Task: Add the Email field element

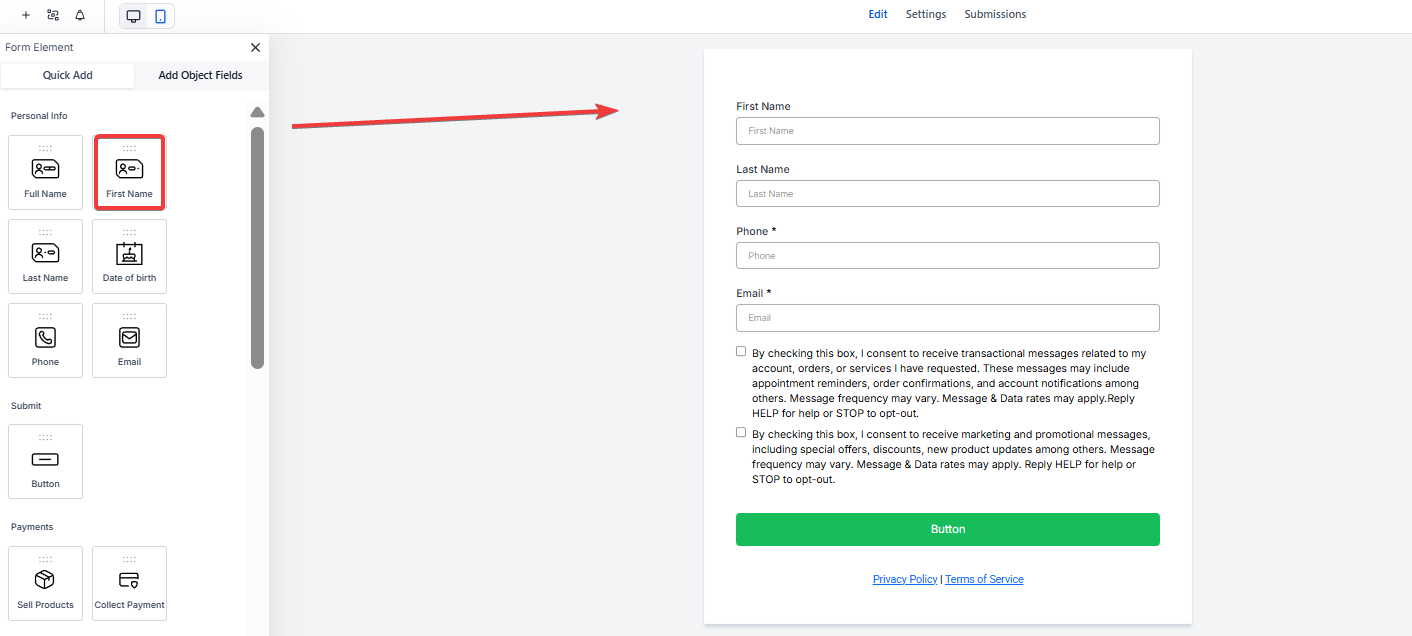Action: point(129,341)
